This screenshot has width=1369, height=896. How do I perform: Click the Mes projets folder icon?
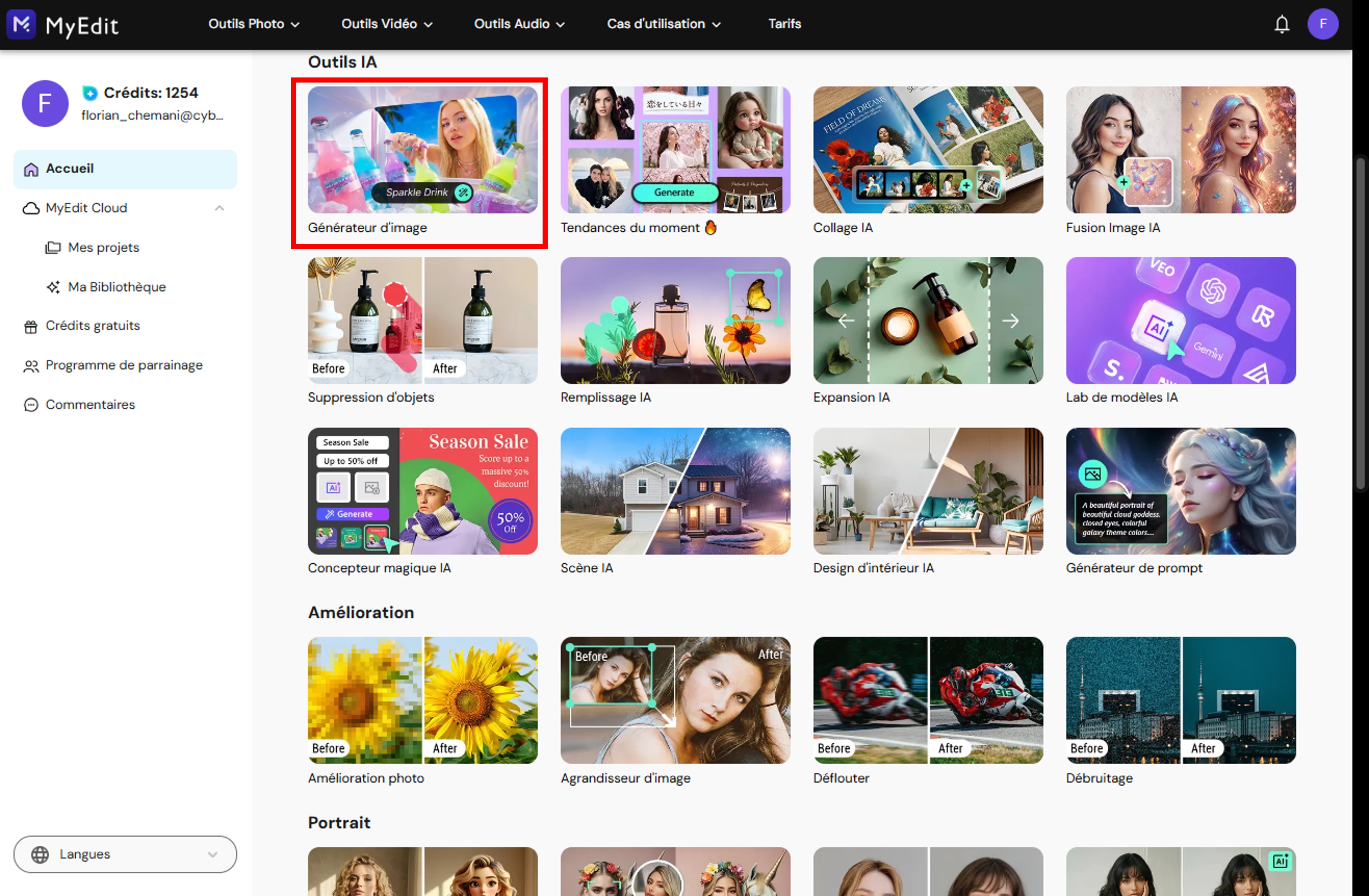pyautogui.click(x=53, y=248)
